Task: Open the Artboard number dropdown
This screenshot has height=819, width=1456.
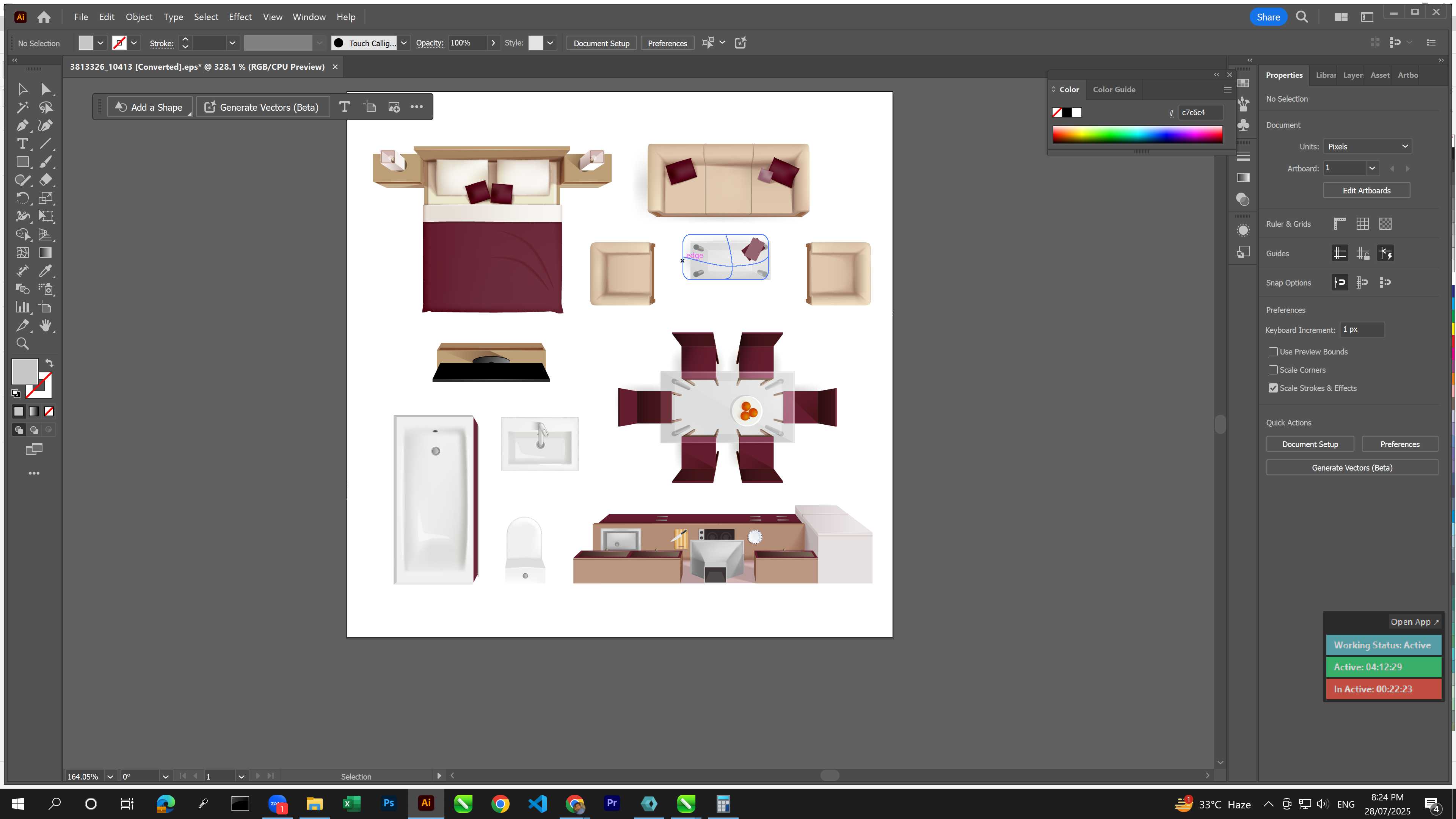Action: pyautogui.click(x=1372, y=168)
